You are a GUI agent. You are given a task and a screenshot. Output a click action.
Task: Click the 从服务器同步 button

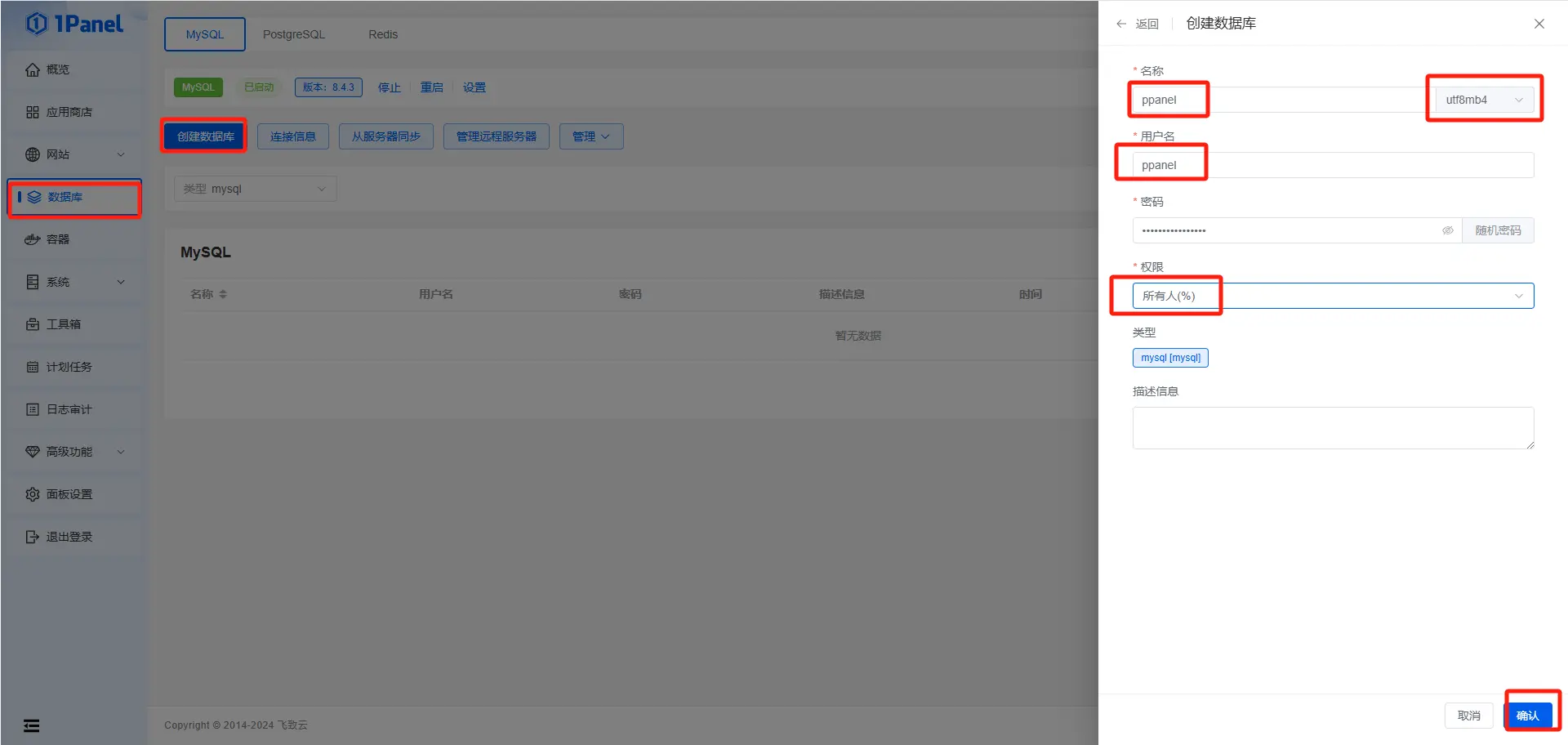pos(386,136)
